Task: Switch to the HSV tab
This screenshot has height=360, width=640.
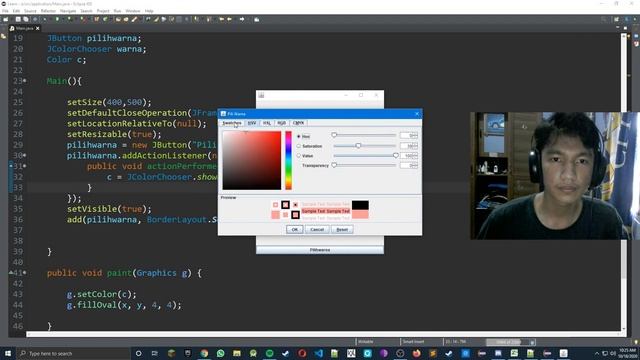Action: [x=252, y=123]
